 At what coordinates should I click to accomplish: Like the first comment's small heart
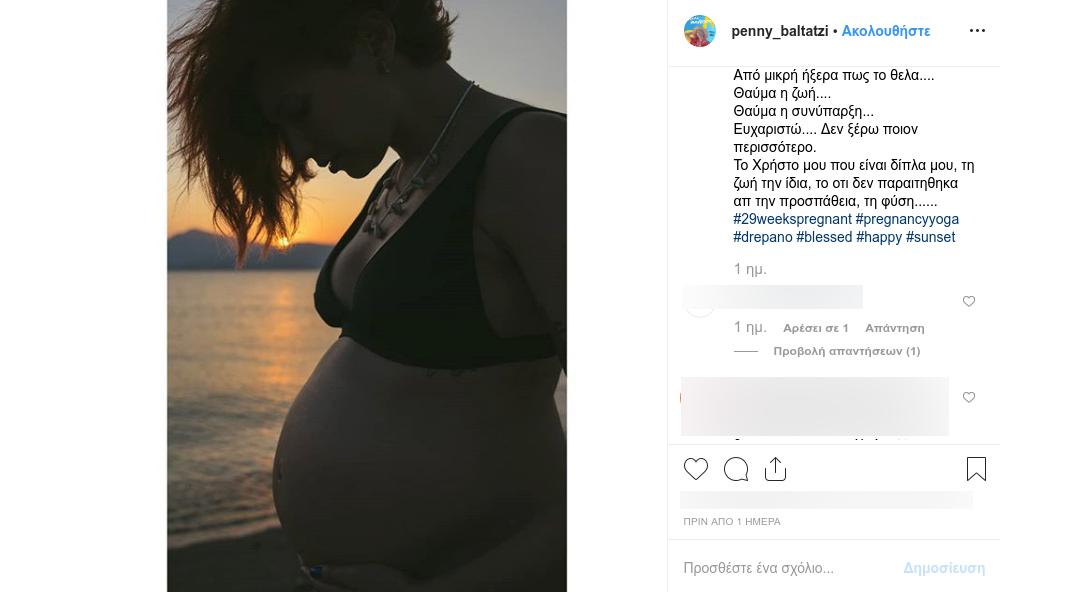tap(969, 301)
